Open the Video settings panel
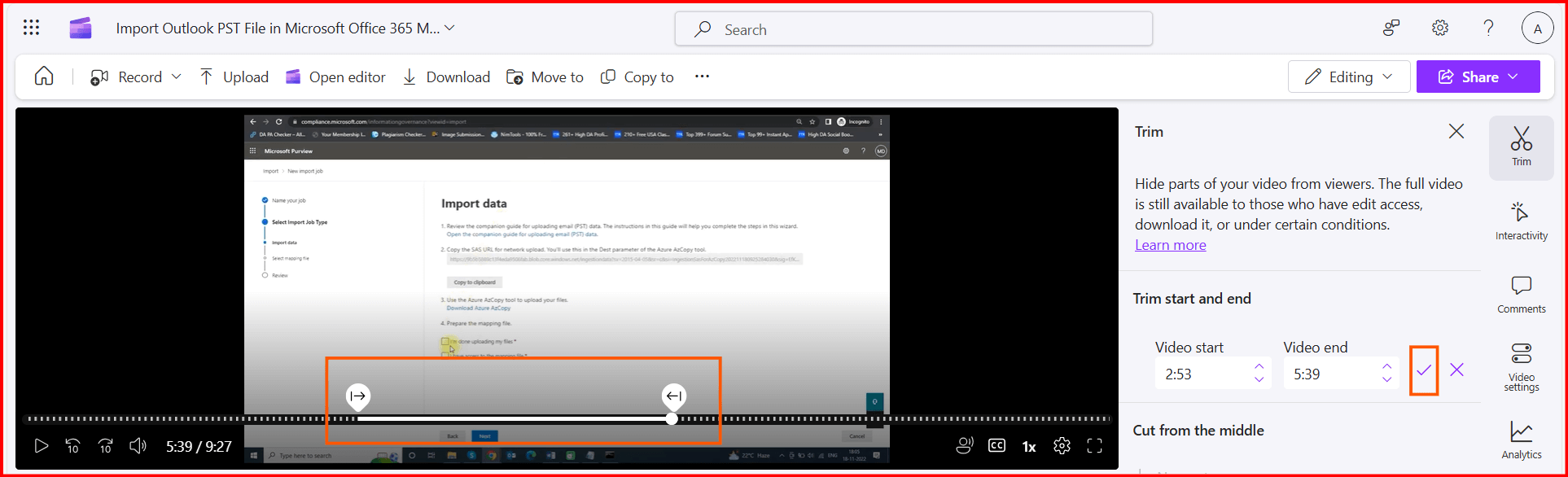 [1521, 368]
